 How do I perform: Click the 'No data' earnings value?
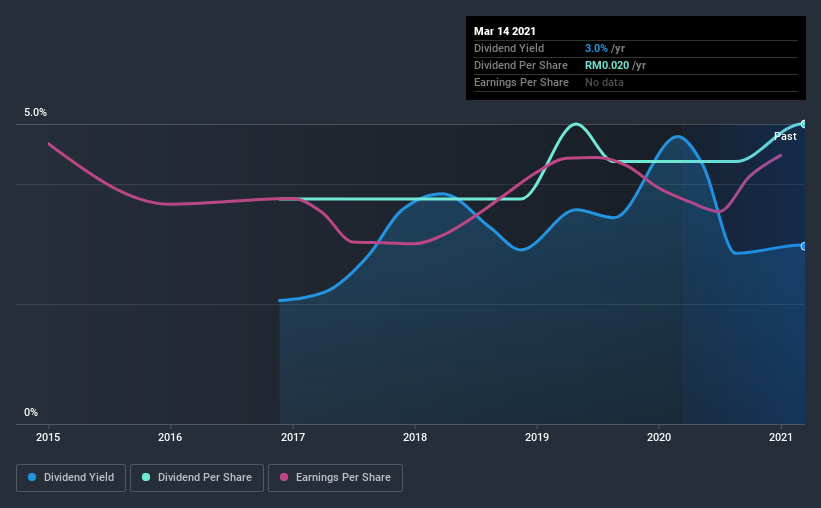tap(604, 82)
